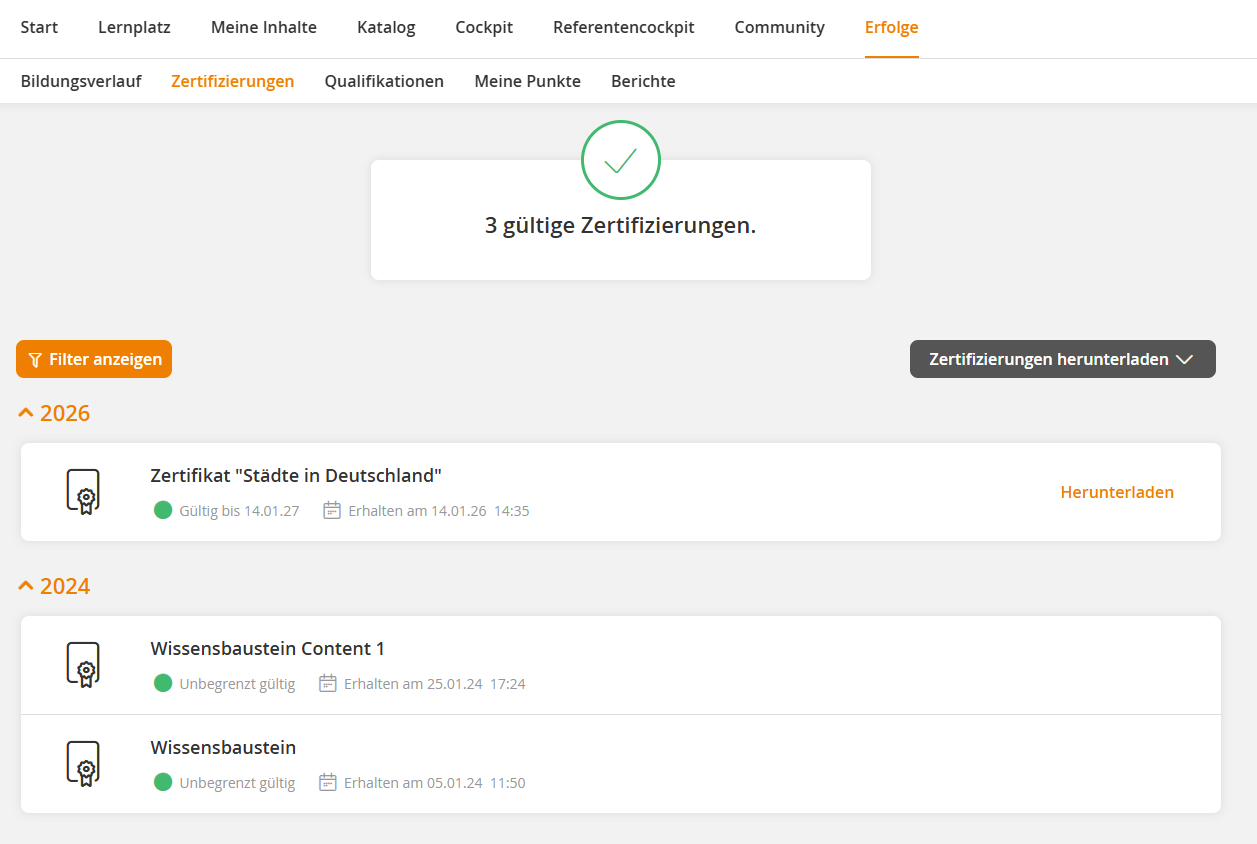1257x844 pixels.
Task: Click certificate icon for "Städte in Deutschland"
Action: click(x=83, y=491)
